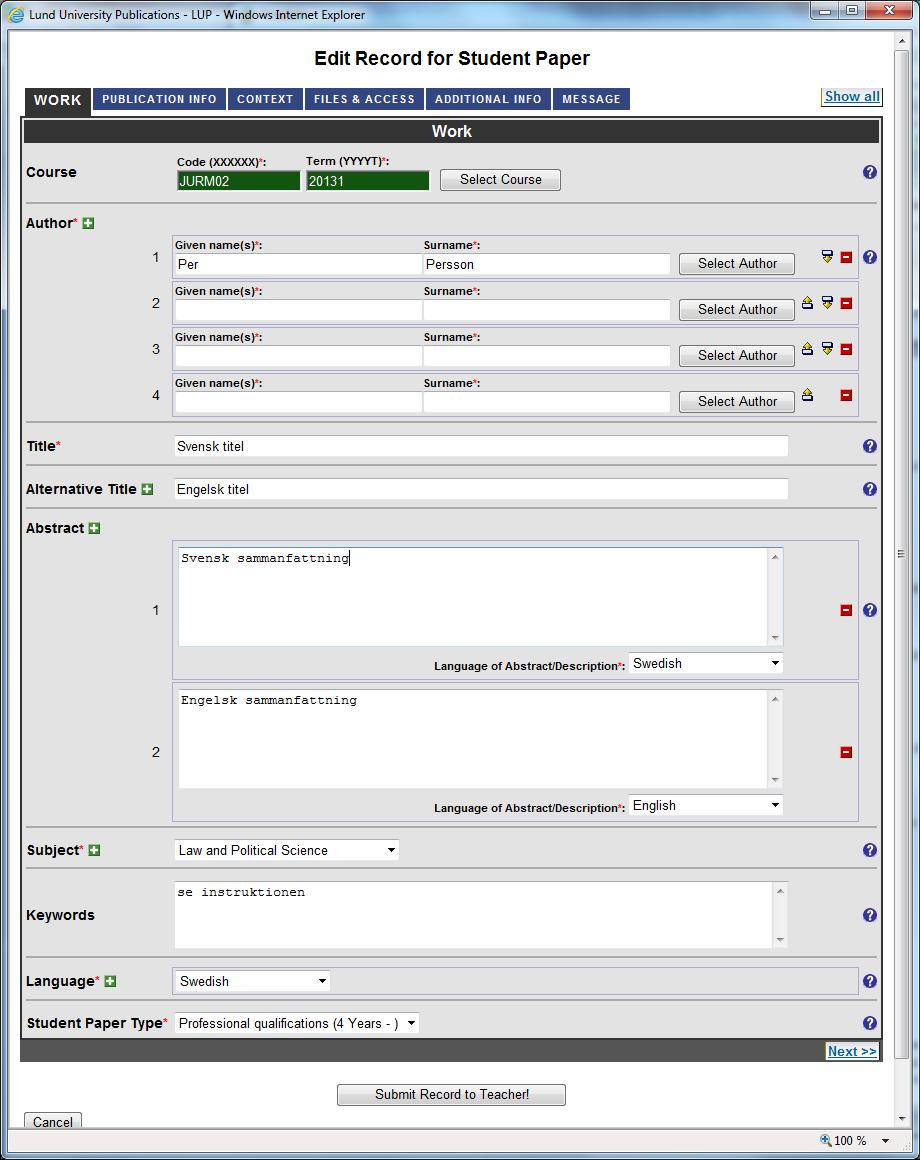Open help for the Course field
The image size is (920, 1160).
pos(870,172)
